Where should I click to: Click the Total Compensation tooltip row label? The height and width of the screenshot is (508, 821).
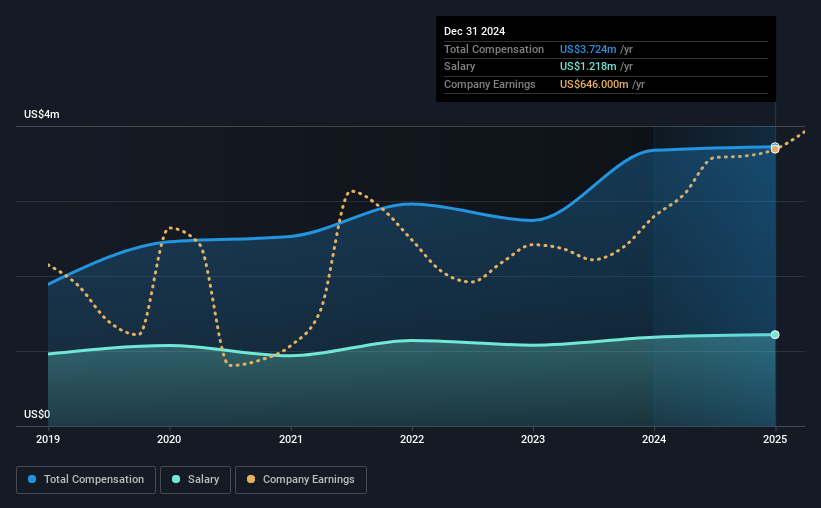click(494, 49)
